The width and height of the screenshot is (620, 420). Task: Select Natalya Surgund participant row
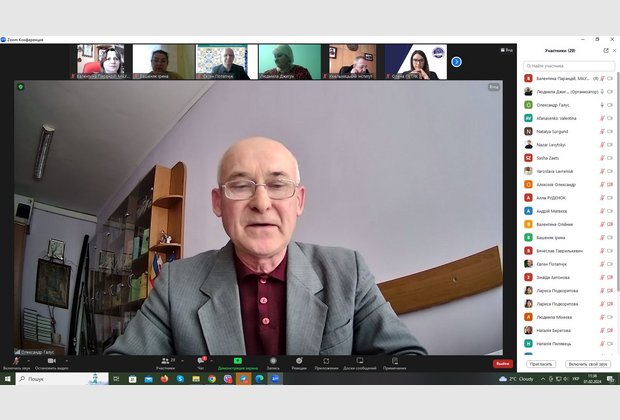click(x=569, y=131)
